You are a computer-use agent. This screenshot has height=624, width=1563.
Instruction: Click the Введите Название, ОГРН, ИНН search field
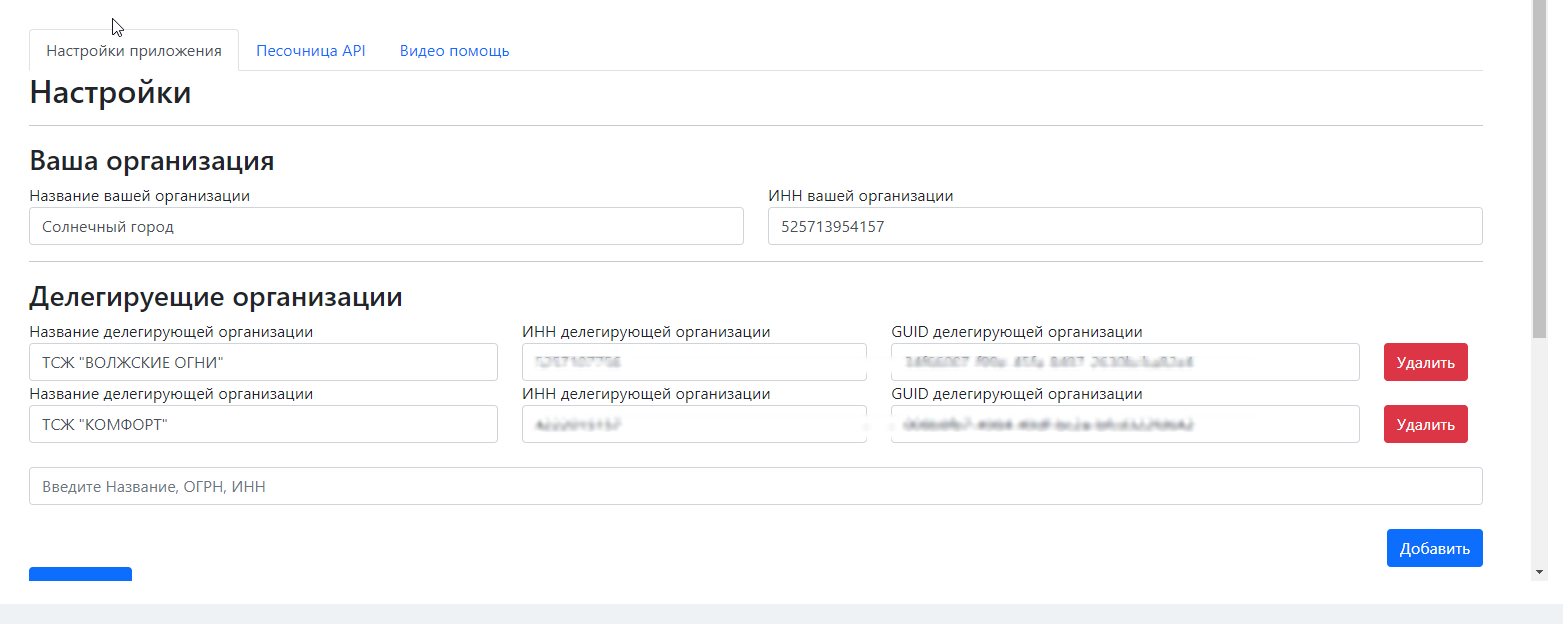[755, 486]
